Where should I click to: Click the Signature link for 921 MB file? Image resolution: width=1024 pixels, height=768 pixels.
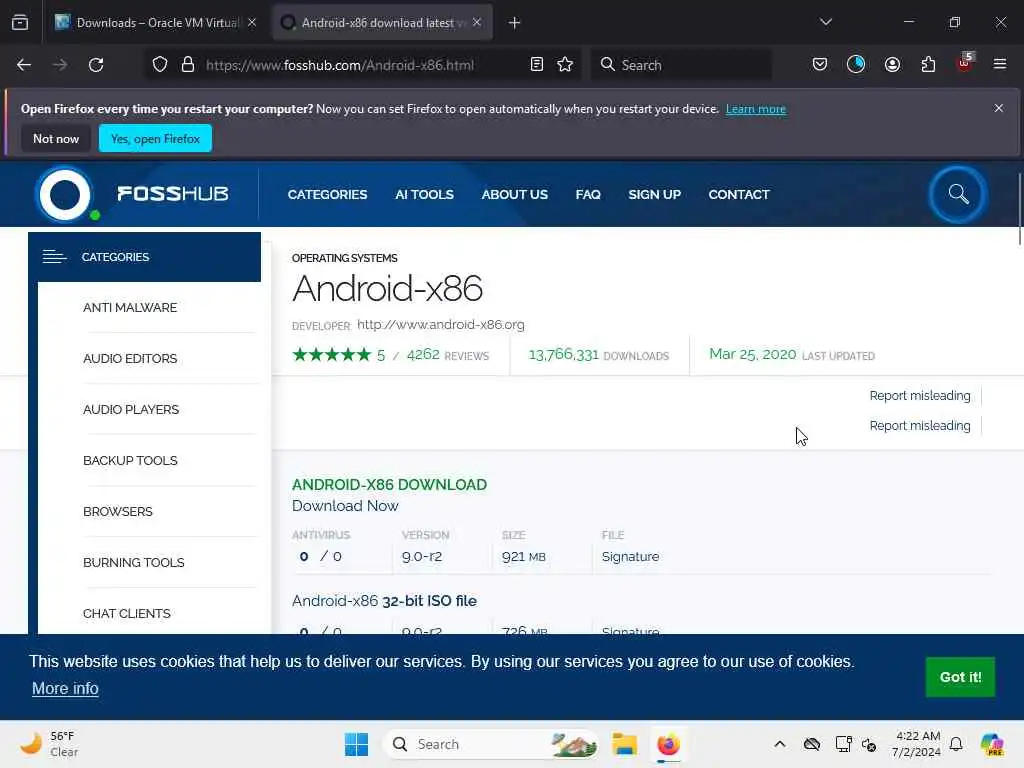[x=630, y=556]
